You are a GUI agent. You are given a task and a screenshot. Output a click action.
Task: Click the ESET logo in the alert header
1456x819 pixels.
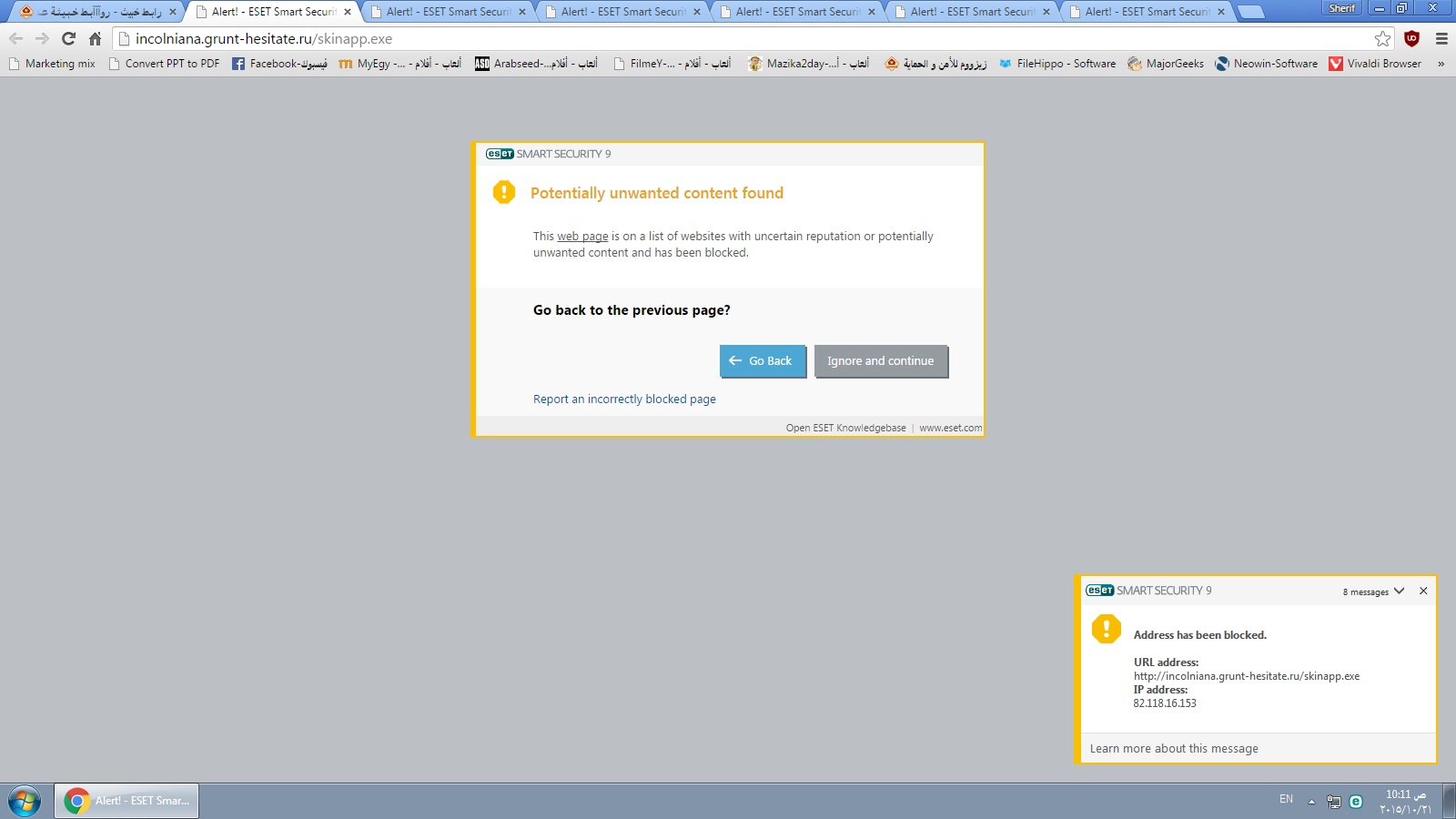pos(500,154)
